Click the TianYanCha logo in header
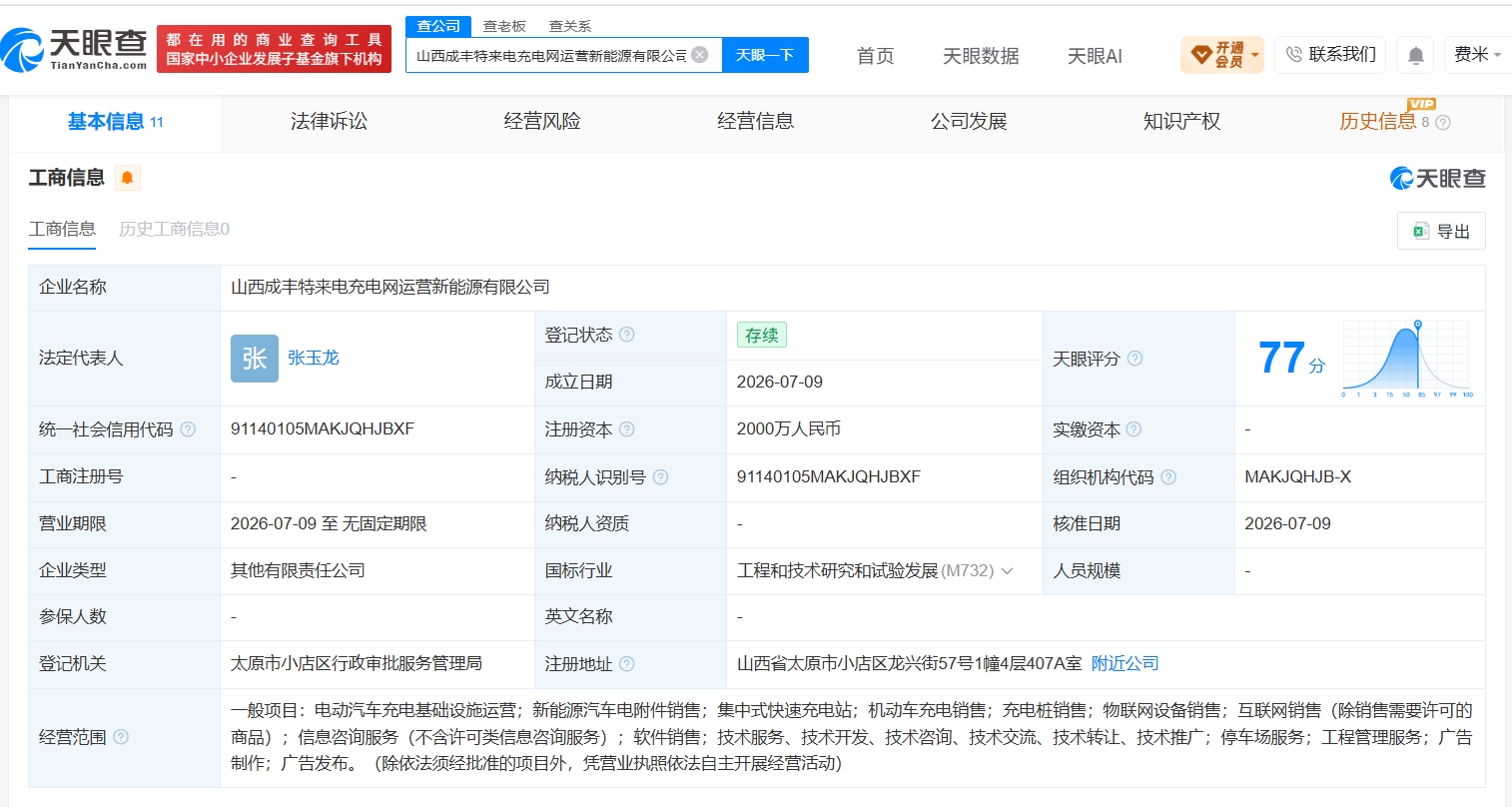 [x=75, y=48]
